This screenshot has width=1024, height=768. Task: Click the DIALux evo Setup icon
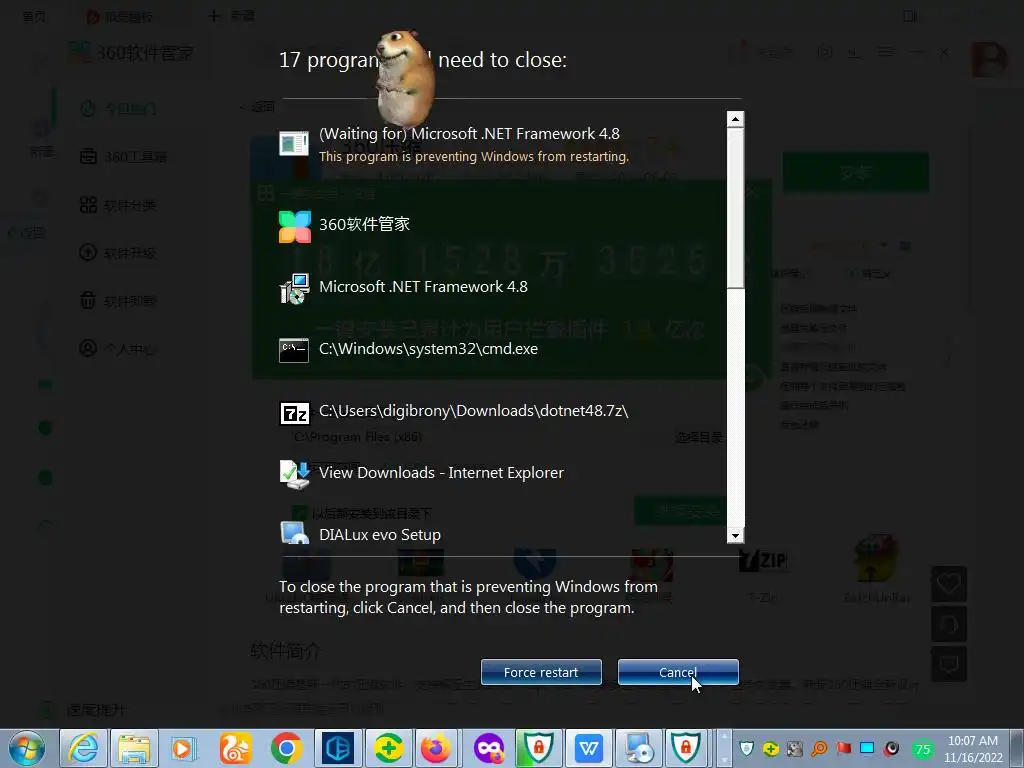(295, 534)
